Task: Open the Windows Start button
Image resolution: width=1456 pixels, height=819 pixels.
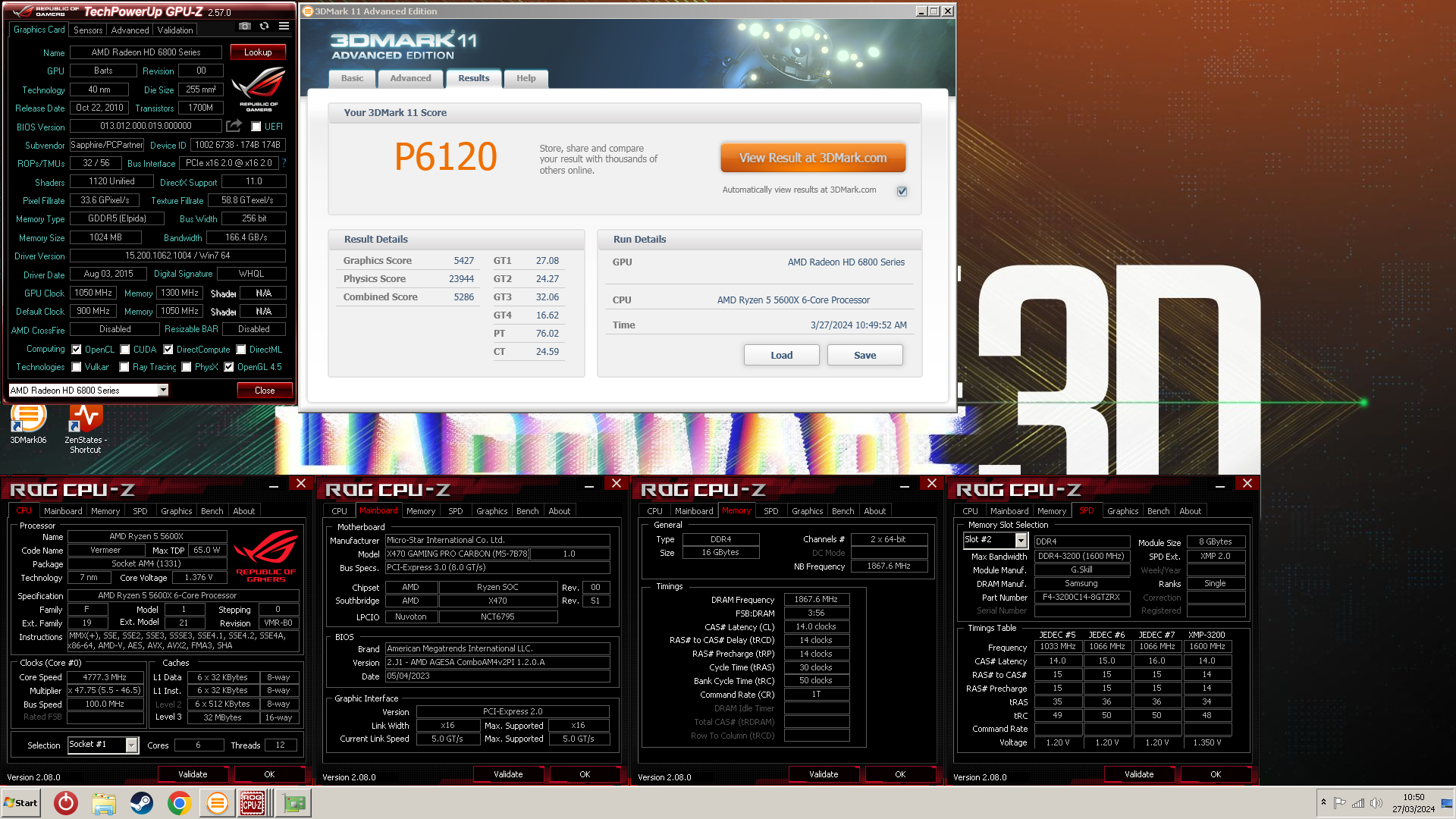Action: 21,802
